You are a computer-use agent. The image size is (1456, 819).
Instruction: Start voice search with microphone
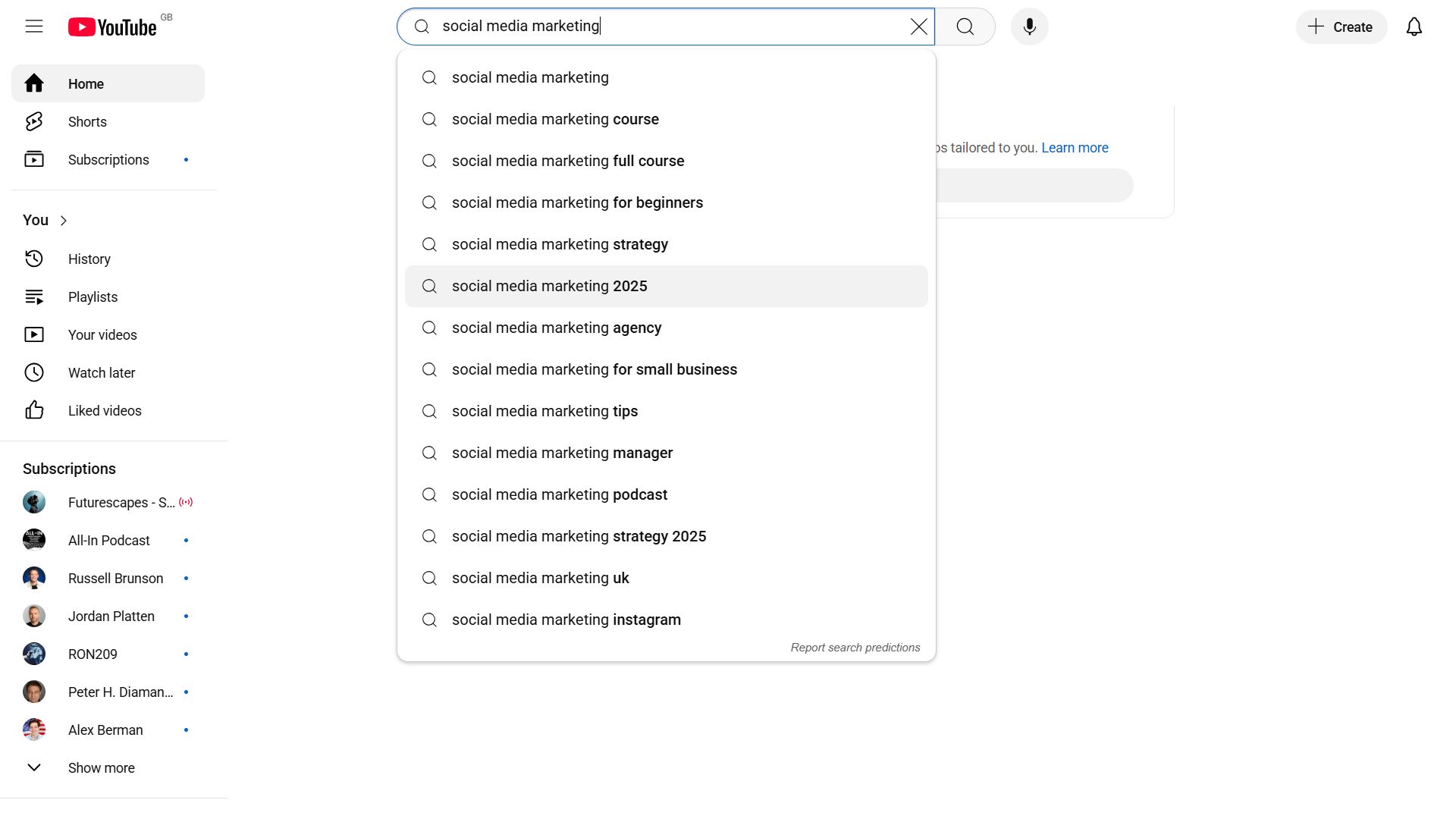[x=1029, y=27]
